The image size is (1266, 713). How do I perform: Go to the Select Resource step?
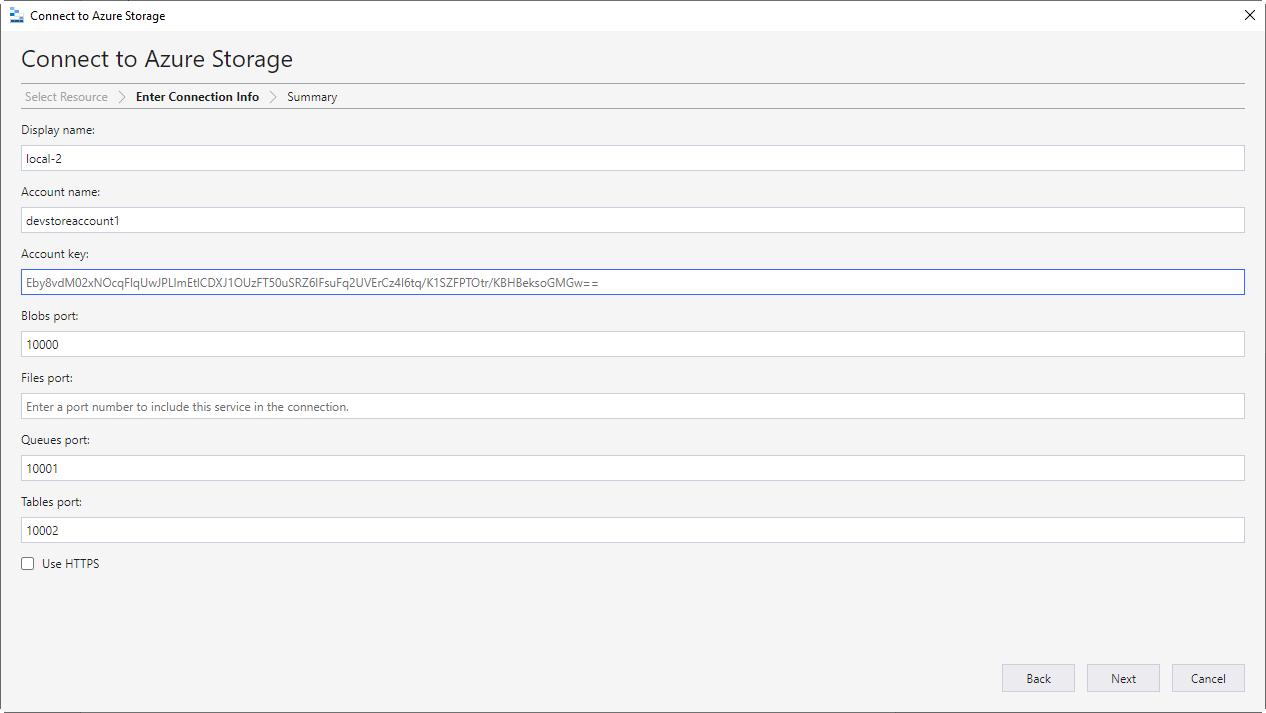tap(66, 97)
